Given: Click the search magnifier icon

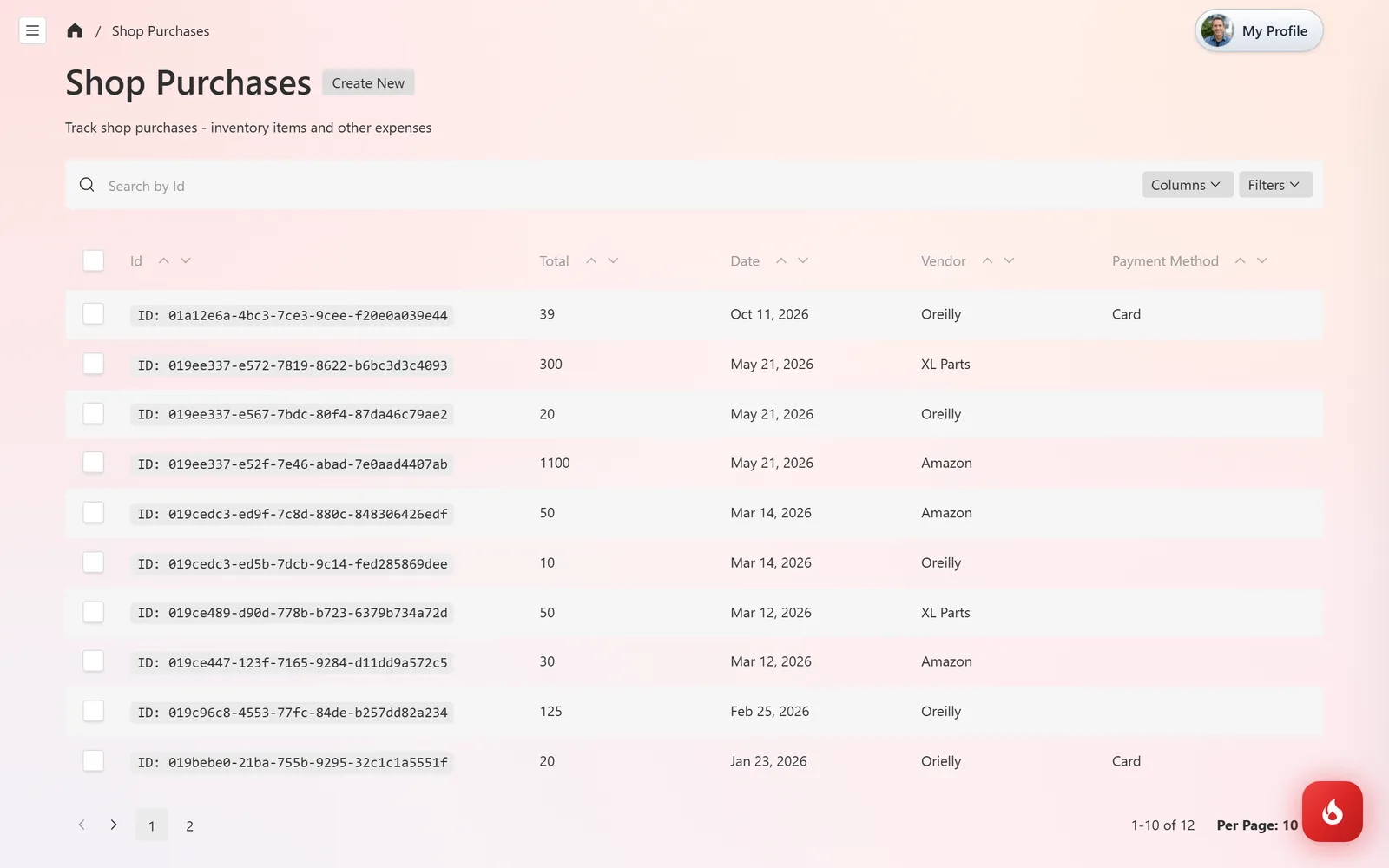Looking at the screenshot, I should click(x=87, y=185).
